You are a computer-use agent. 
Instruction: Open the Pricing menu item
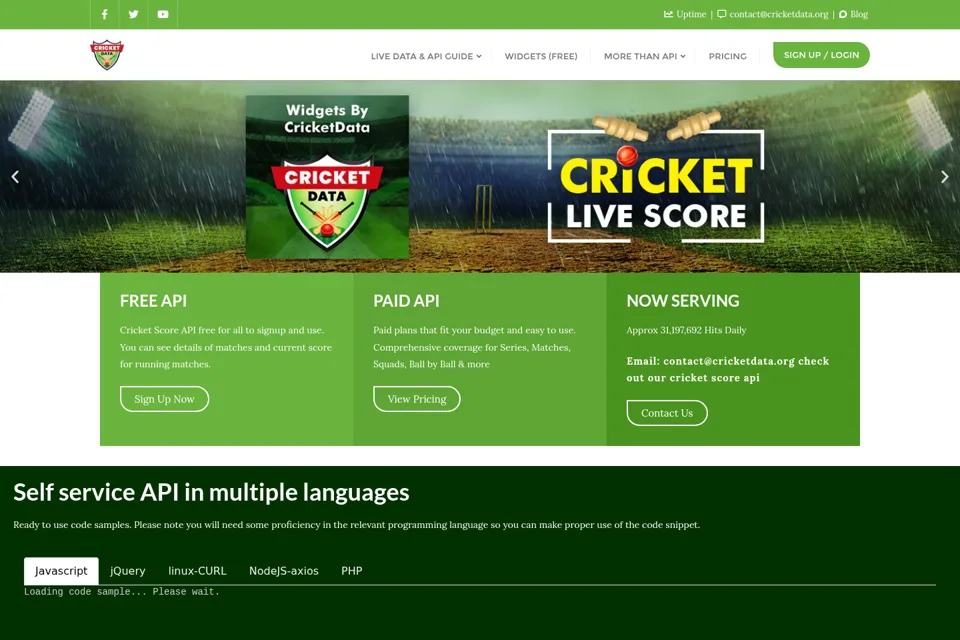727,56
